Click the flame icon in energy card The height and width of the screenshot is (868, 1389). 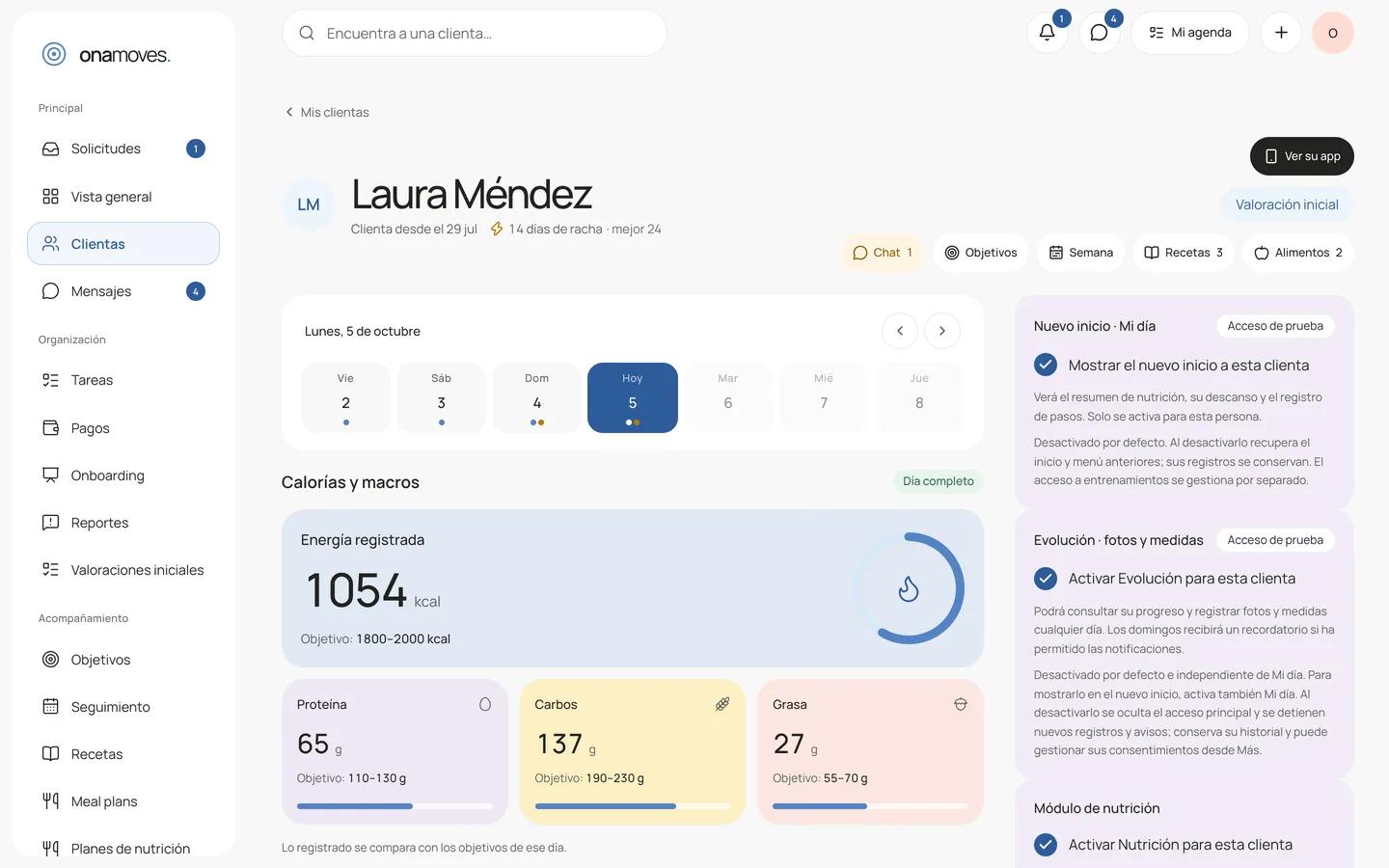pyautogui.click(x=909, y=588)
